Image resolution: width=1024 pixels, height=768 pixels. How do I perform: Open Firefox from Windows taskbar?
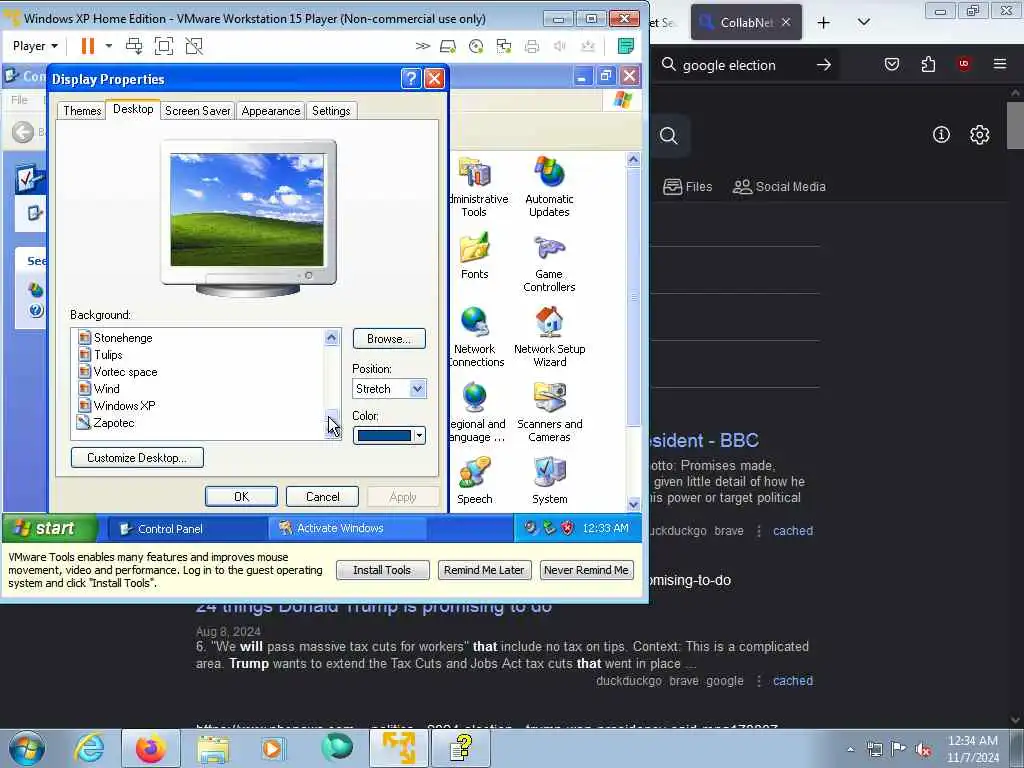click(x=151, y=748)
